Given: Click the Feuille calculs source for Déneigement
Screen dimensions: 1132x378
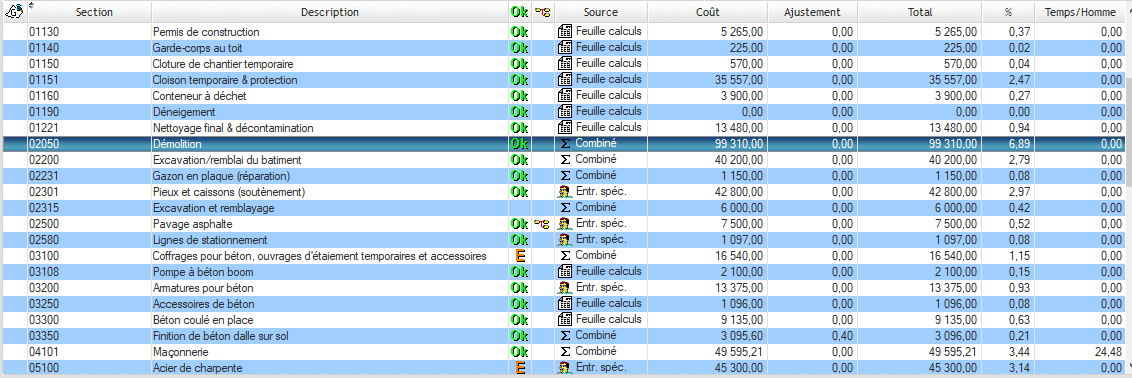Looking at the screenshot, I should [609, 111].
